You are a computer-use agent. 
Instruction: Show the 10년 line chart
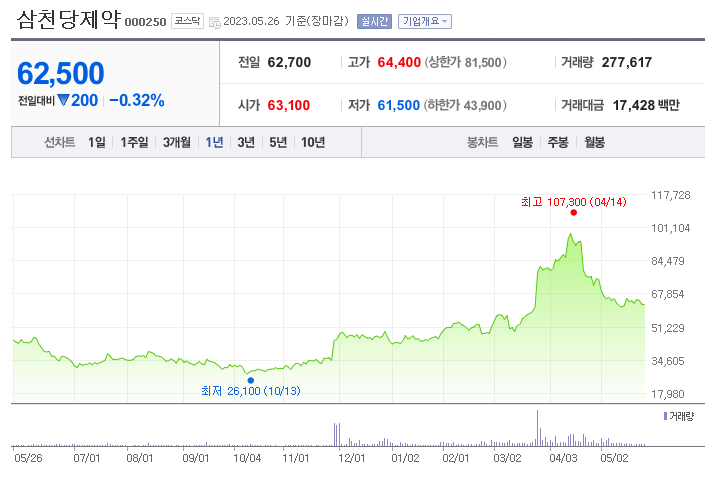(x=313, y=143)
